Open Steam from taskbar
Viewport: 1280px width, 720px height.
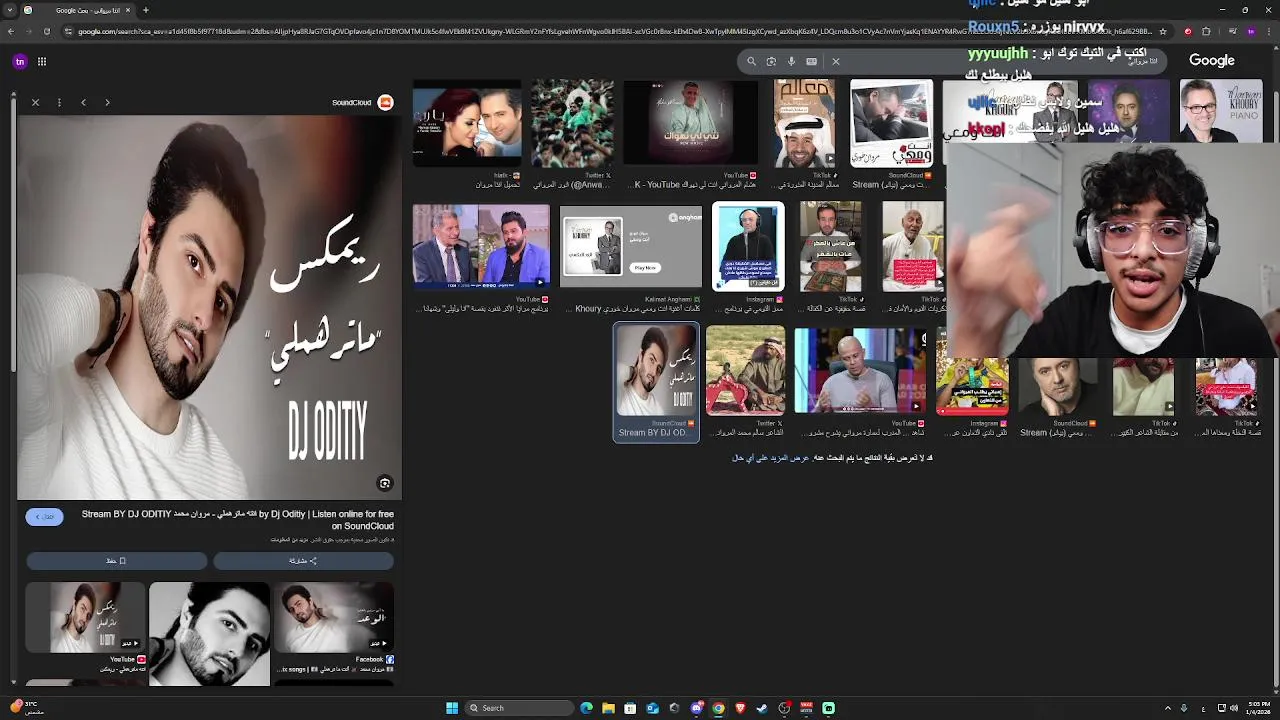tap(762, 708)
